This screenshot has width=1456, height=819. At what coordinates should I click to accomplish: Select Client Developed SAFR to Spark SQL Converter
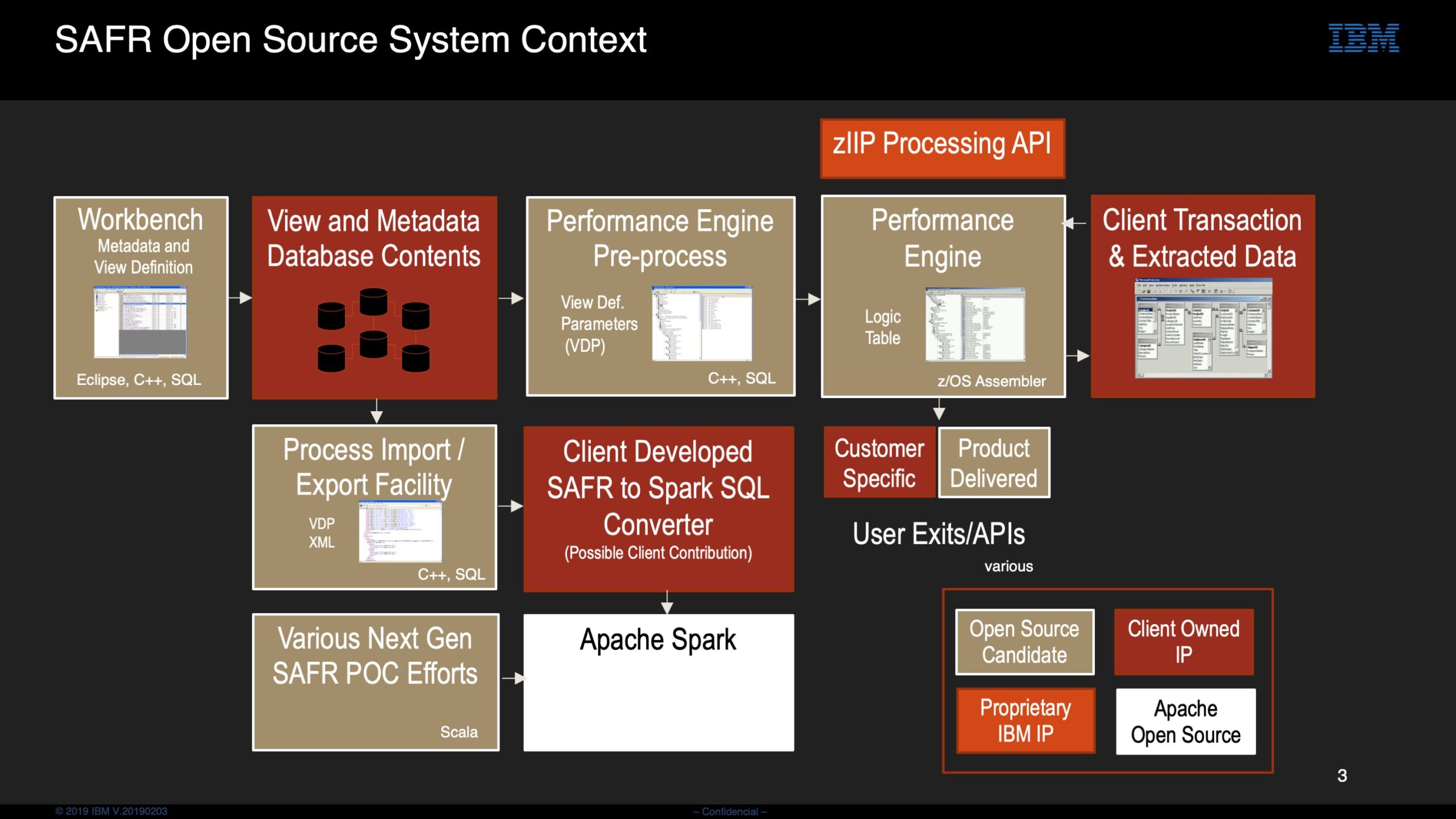click(x=659, y=509)
